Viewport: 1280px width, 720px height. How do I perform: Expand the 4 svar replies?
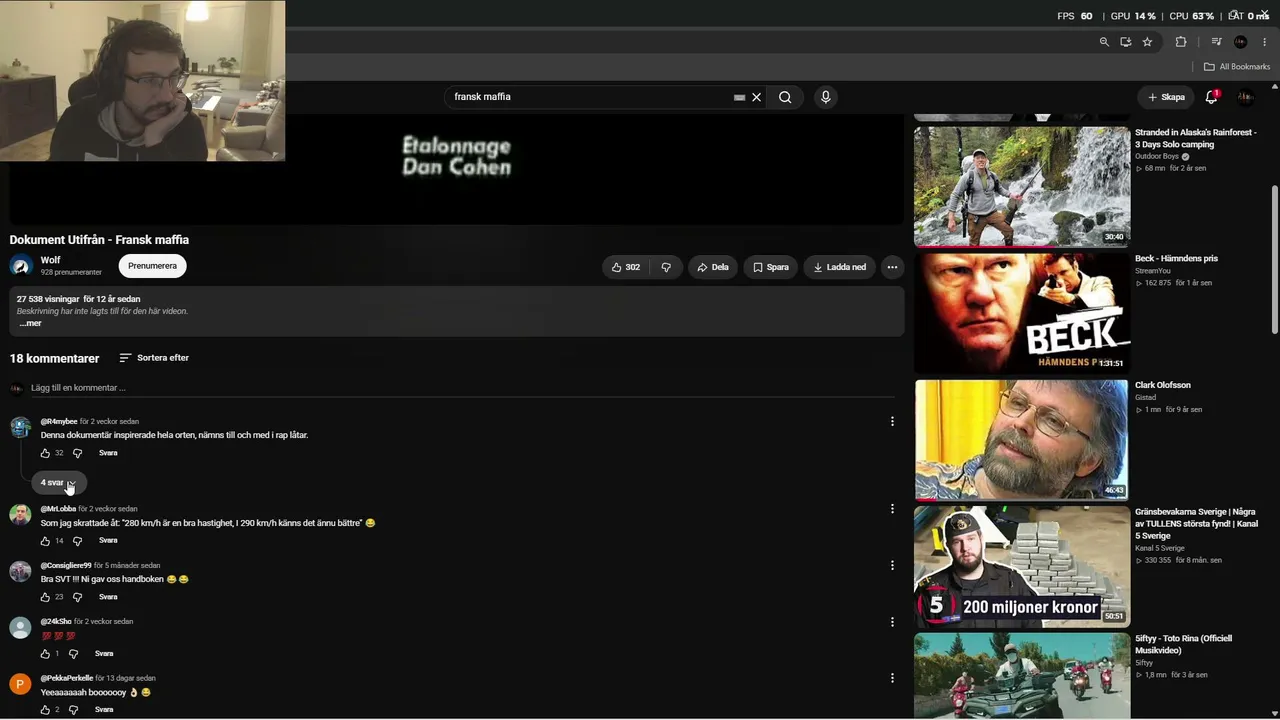[x=58, y=483]
